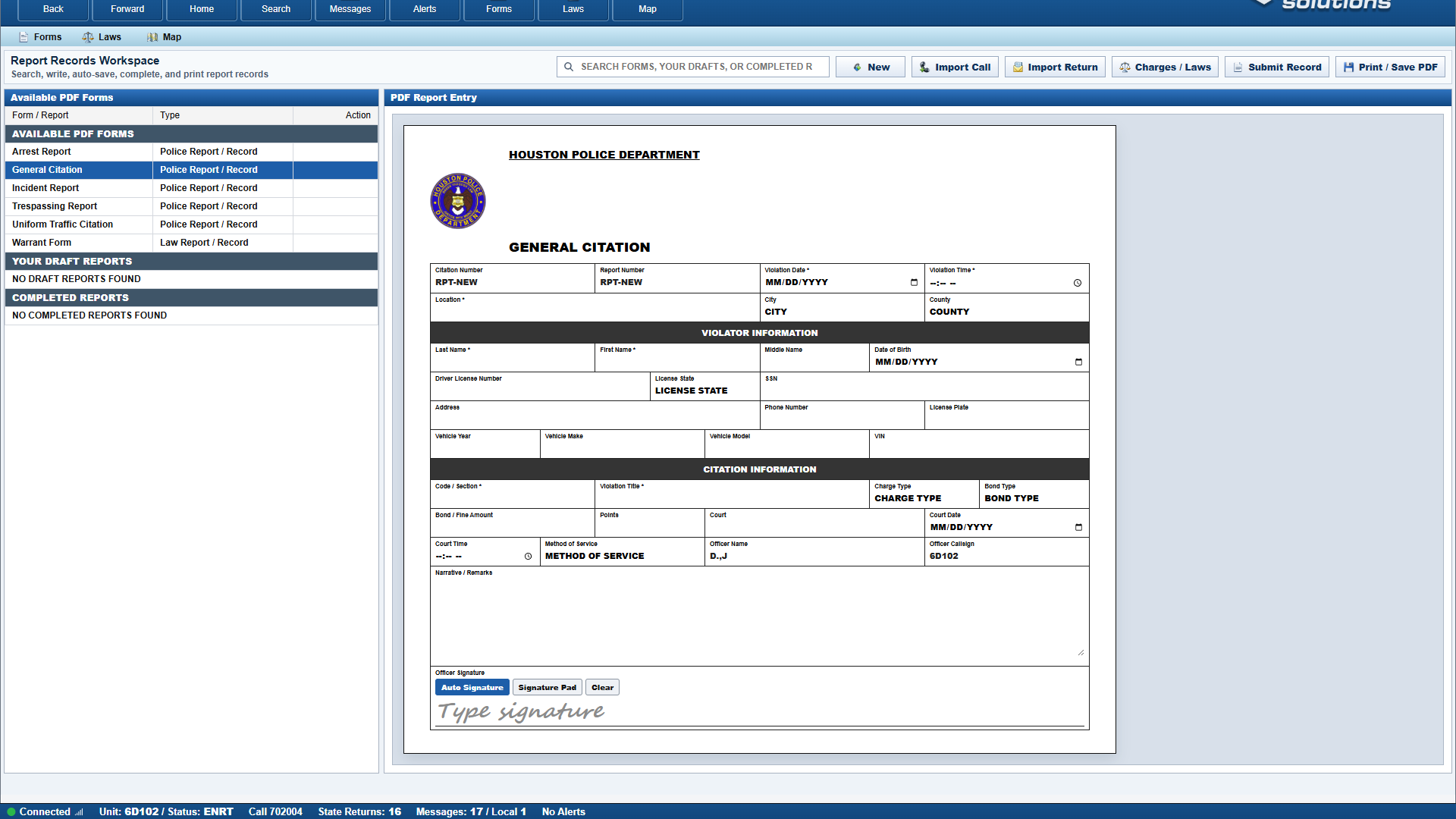Viewport: 1456px width, 819px height.
Task: Open the Search top menu
Action: point(276,9)
